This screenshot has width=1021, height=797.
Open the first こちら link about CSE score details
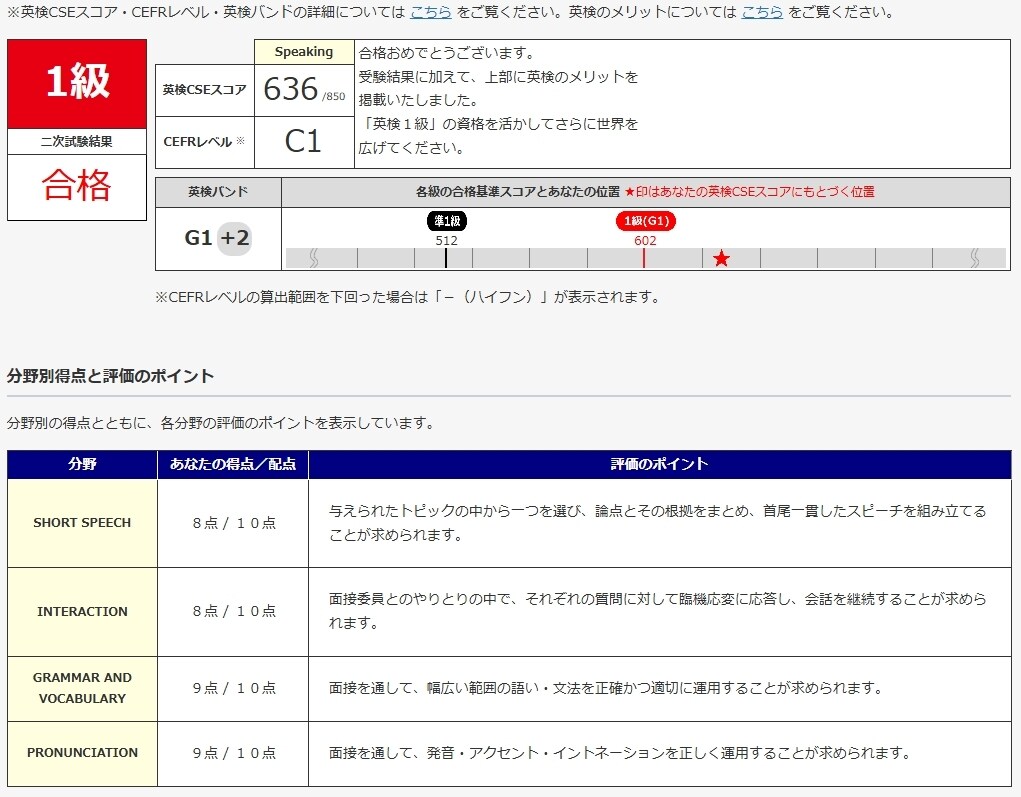pyautogui.click(x=430, y=12)
